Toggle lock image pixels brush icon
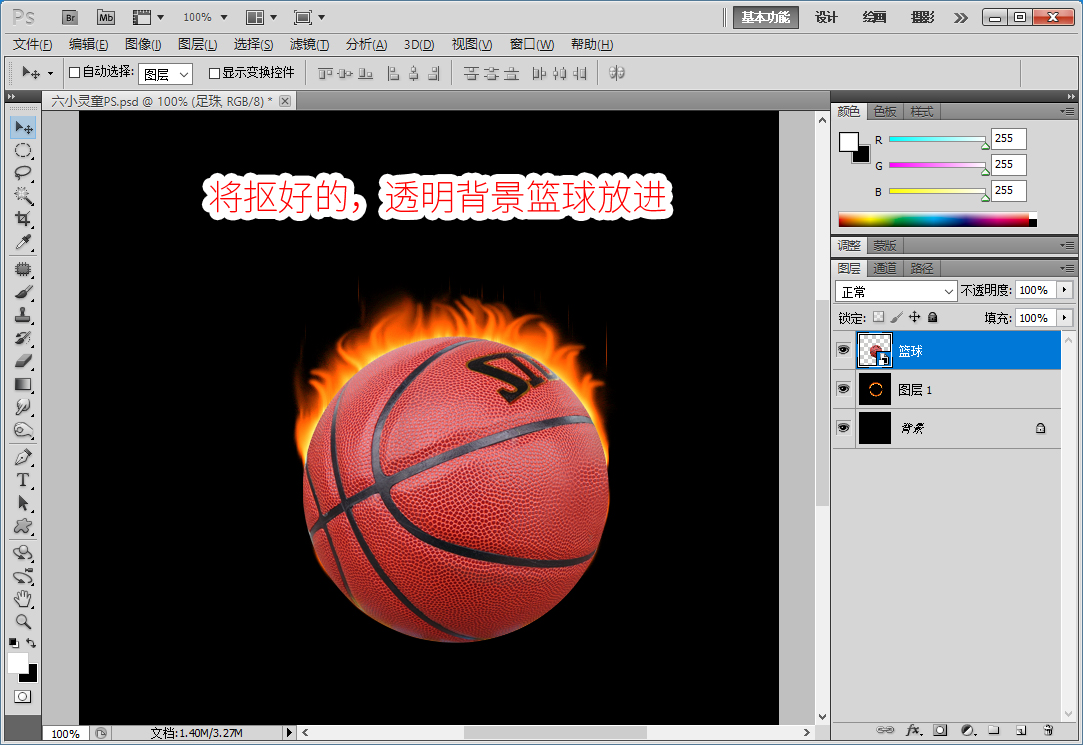The image size is (1083, 745). pyautogui.click(x=897, y=317)
